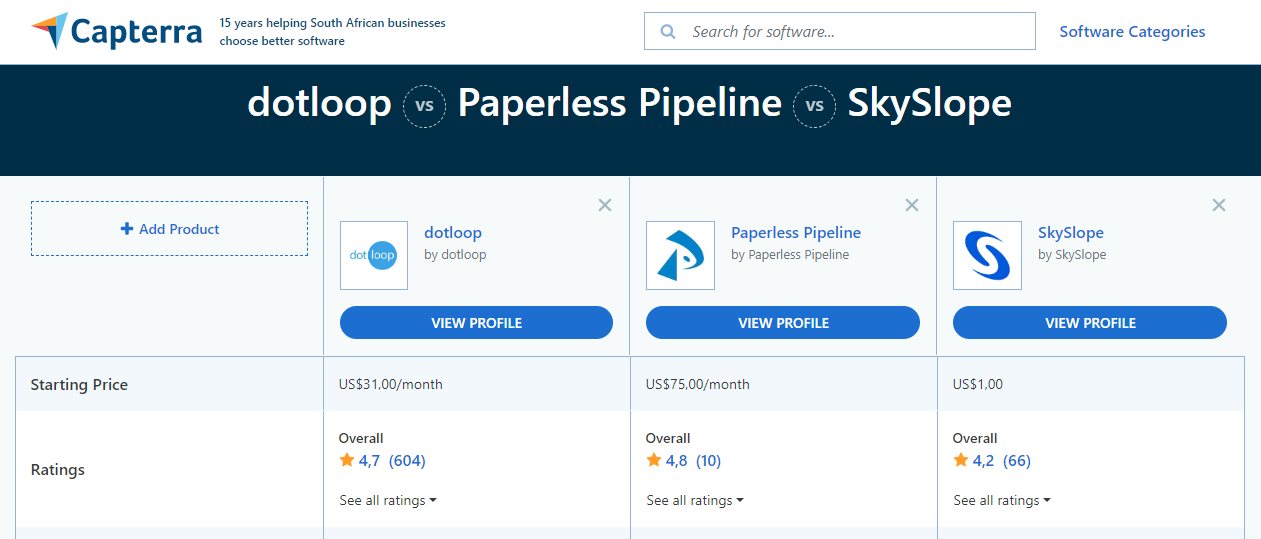Viewport: 1261px width, 539px height.
Task: Click the Capterra logo
Action: pyautogui.click(x=117, y=31)
